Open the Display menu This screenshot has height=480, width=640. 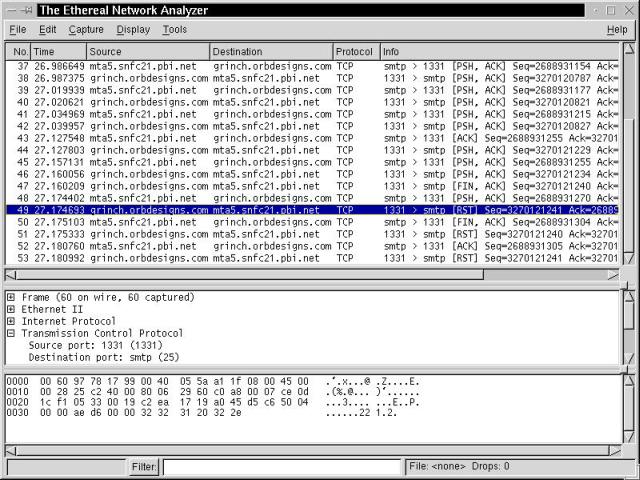click(133, 30)
